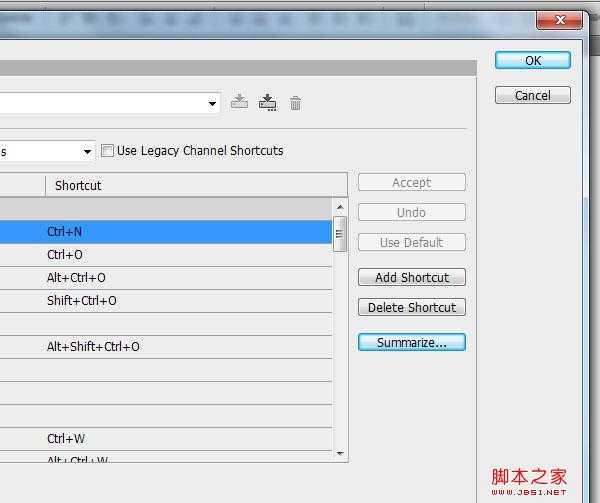The width and height of the screenshot is (600, 503).
Task: Select the Ctrl+O shortcut row
Action: point(165,255)
